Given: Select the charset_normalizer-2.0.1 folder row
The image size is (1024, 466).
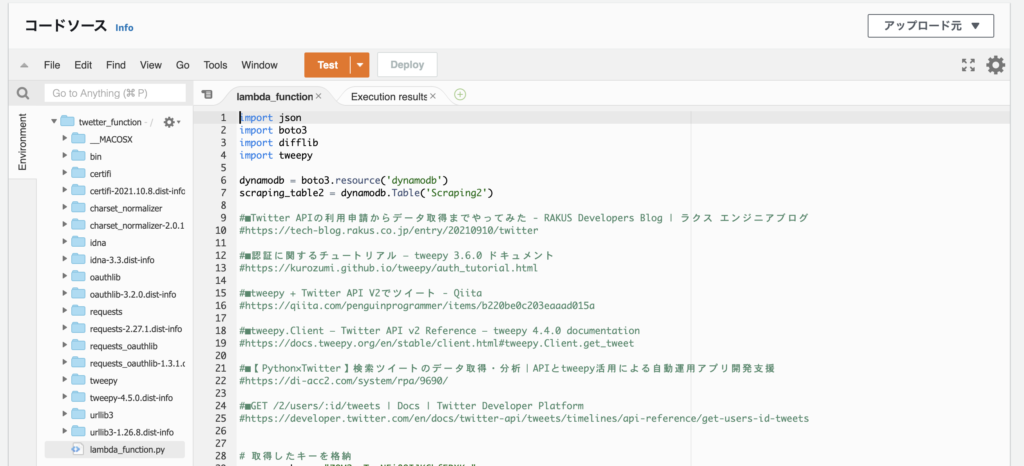Looking at the screenshot, I should (x=115, y=225).
